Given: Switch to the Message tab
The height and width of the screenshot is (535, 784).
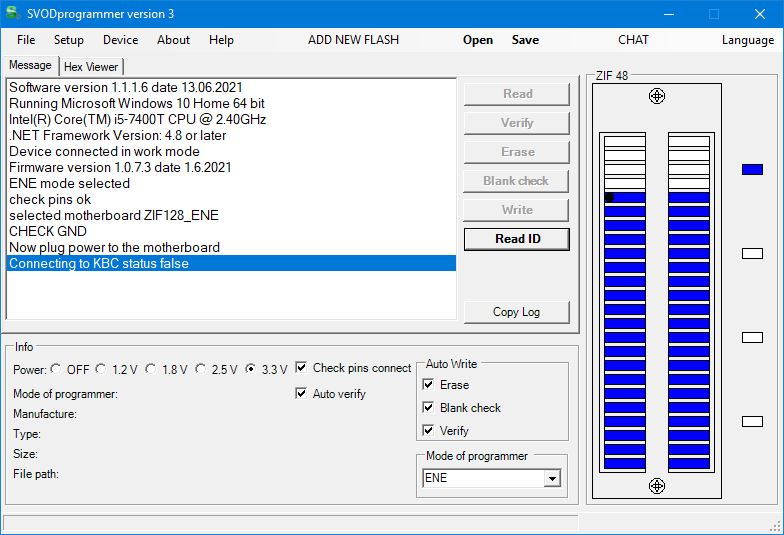Looking at the screenshot, I should click(x=30, y=66).
